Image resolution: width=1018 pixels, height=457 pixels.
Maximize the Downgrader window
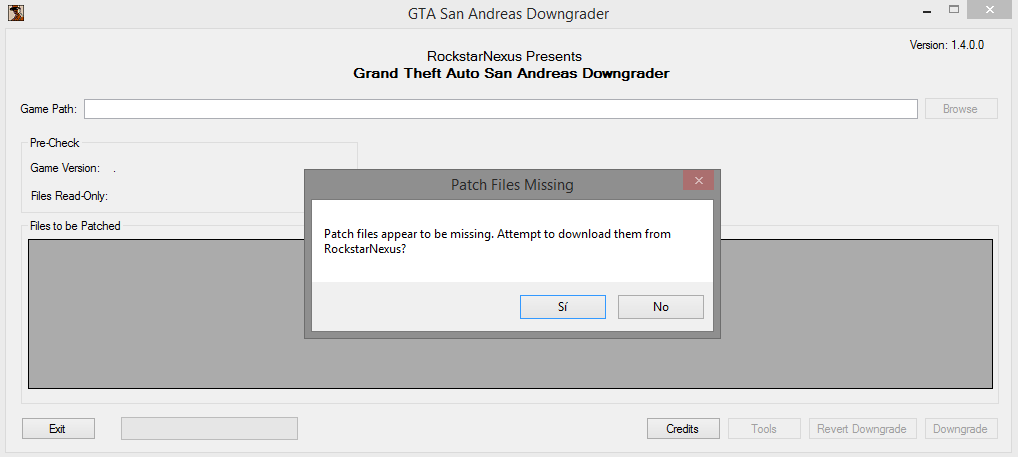(x=954, y=10)
